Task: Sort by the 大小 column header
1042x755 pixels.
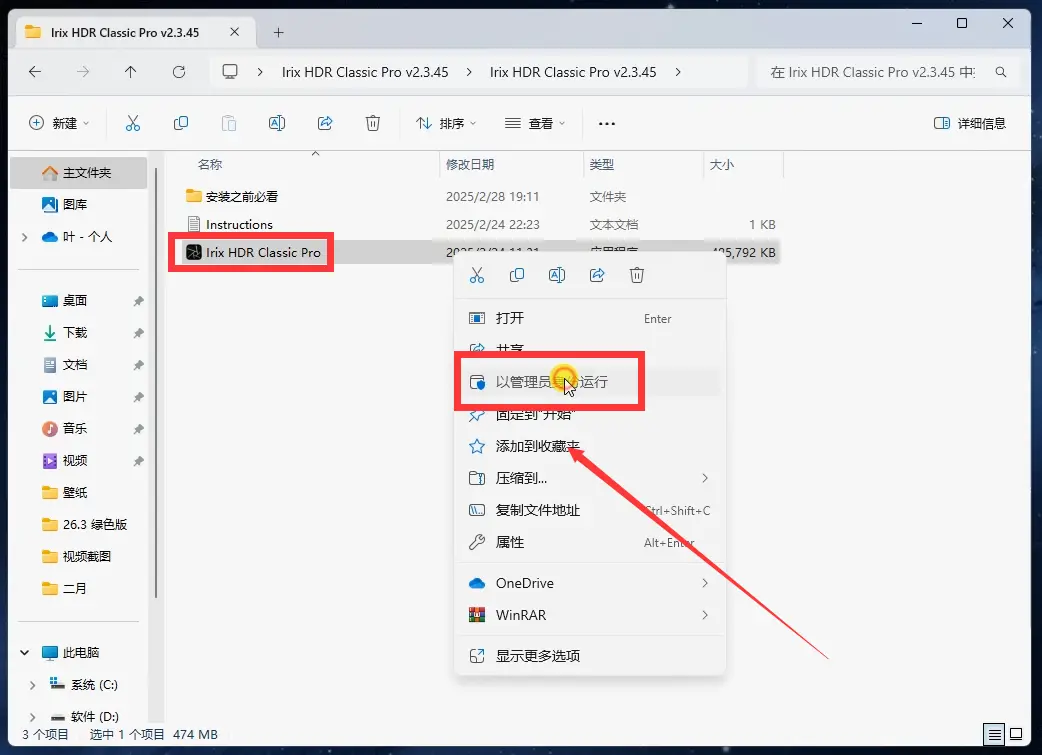Action: click(x=721, y=164)
